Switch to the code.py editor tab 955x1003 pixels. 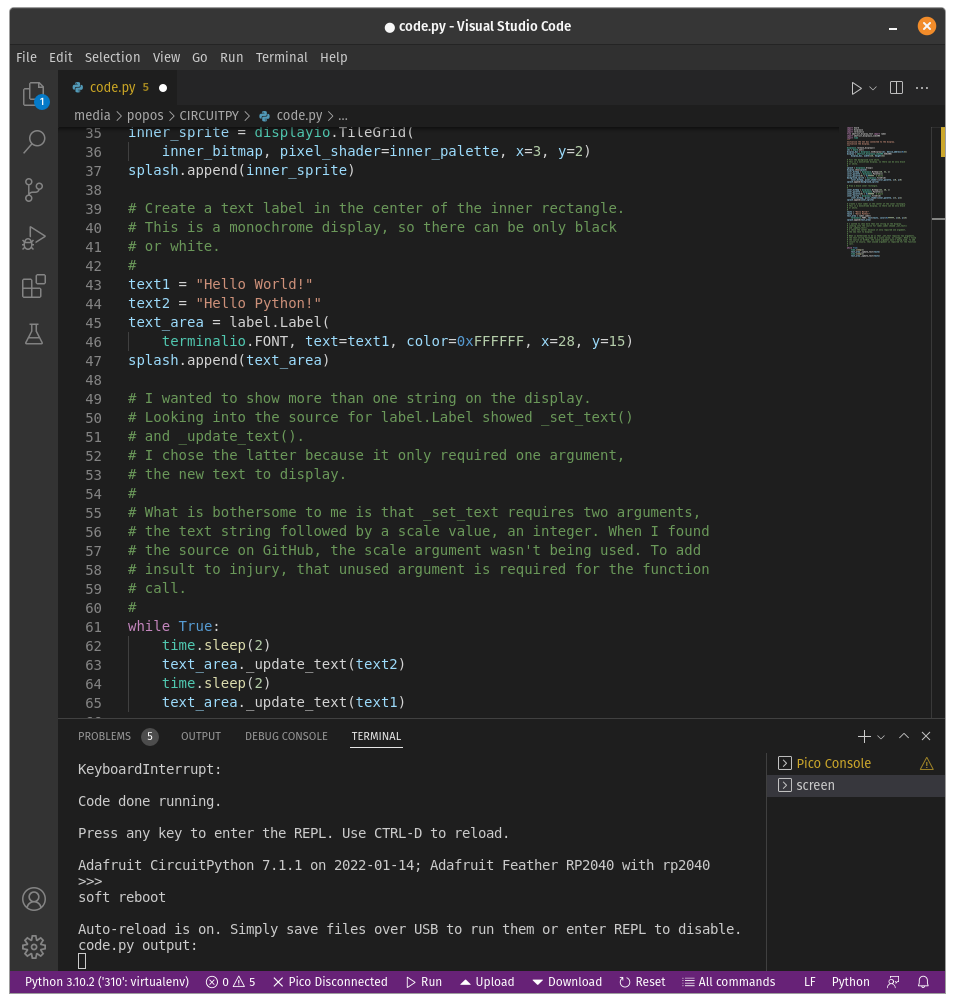coord(118,88)
